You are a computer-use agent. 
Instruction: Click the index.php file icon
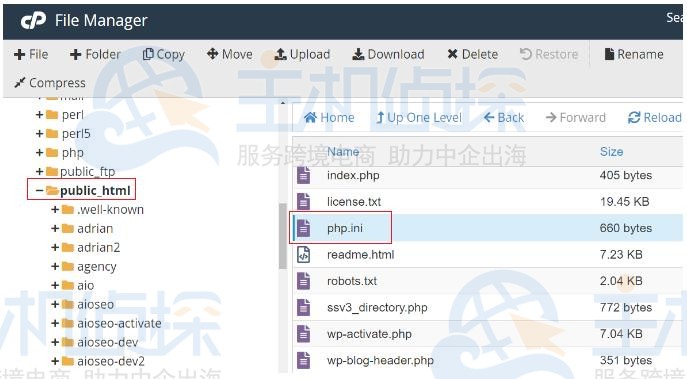coord(303,175)
